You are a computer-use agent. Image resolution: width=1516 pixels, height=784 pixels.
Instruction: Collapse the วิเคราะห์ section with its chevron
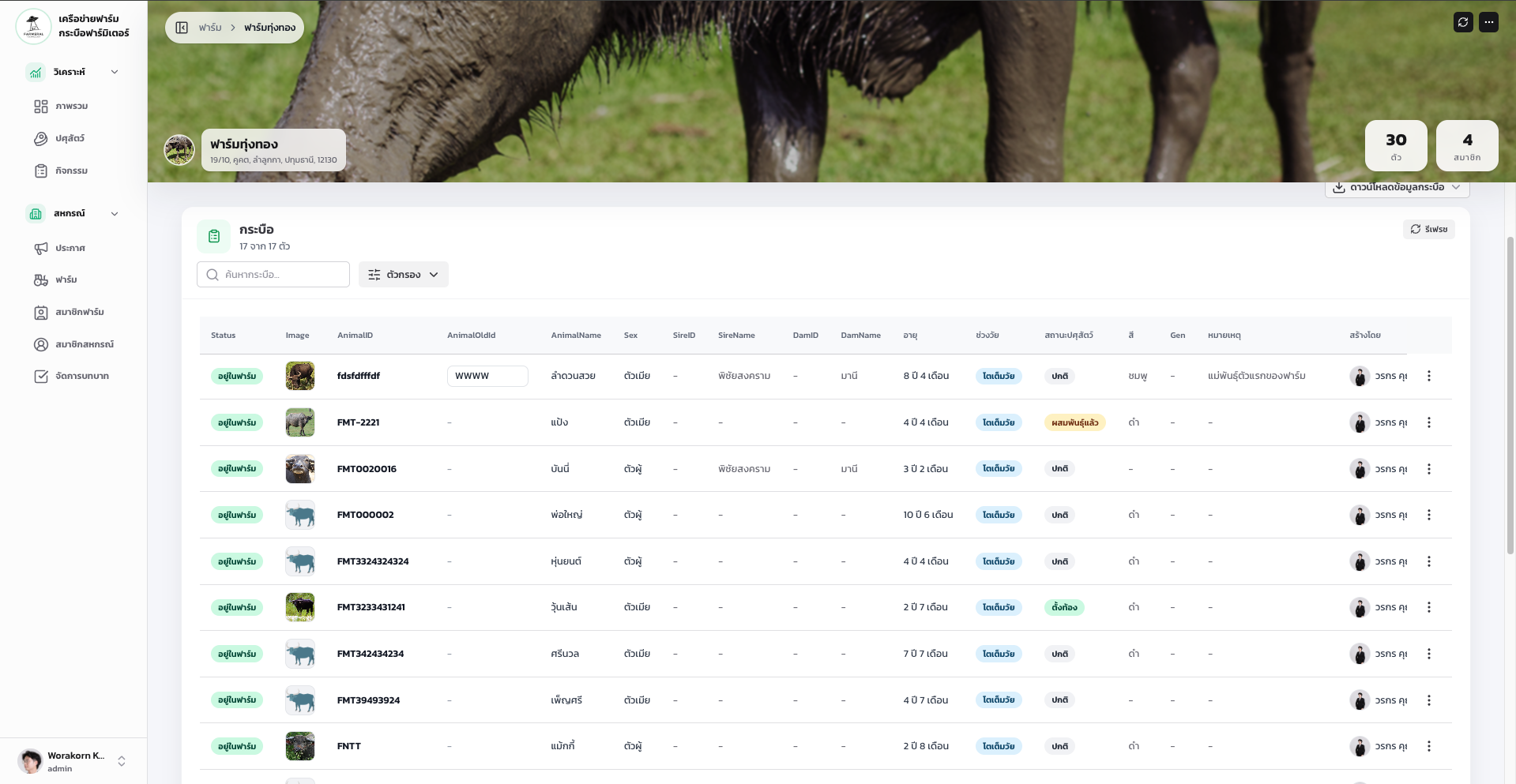[x=115, y=71]
